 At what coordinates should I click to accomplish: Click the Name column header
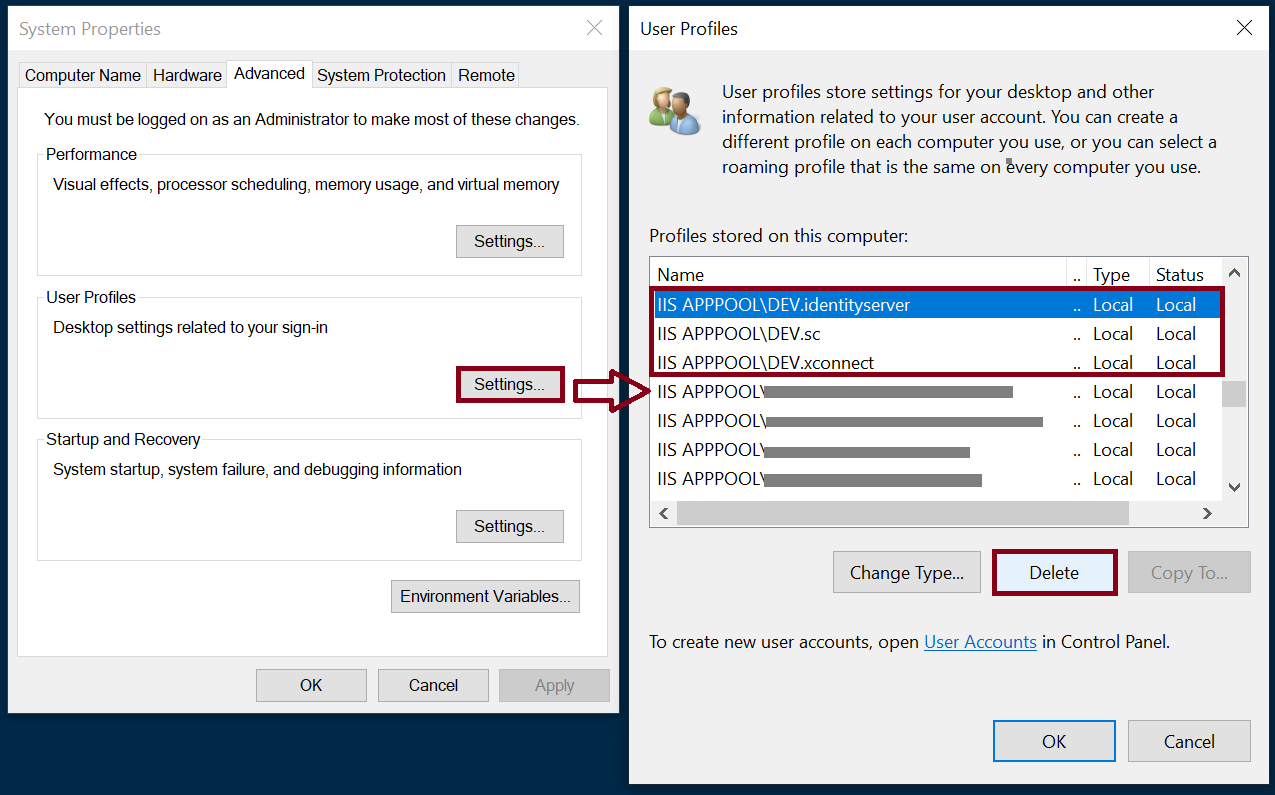coord(860,274)
